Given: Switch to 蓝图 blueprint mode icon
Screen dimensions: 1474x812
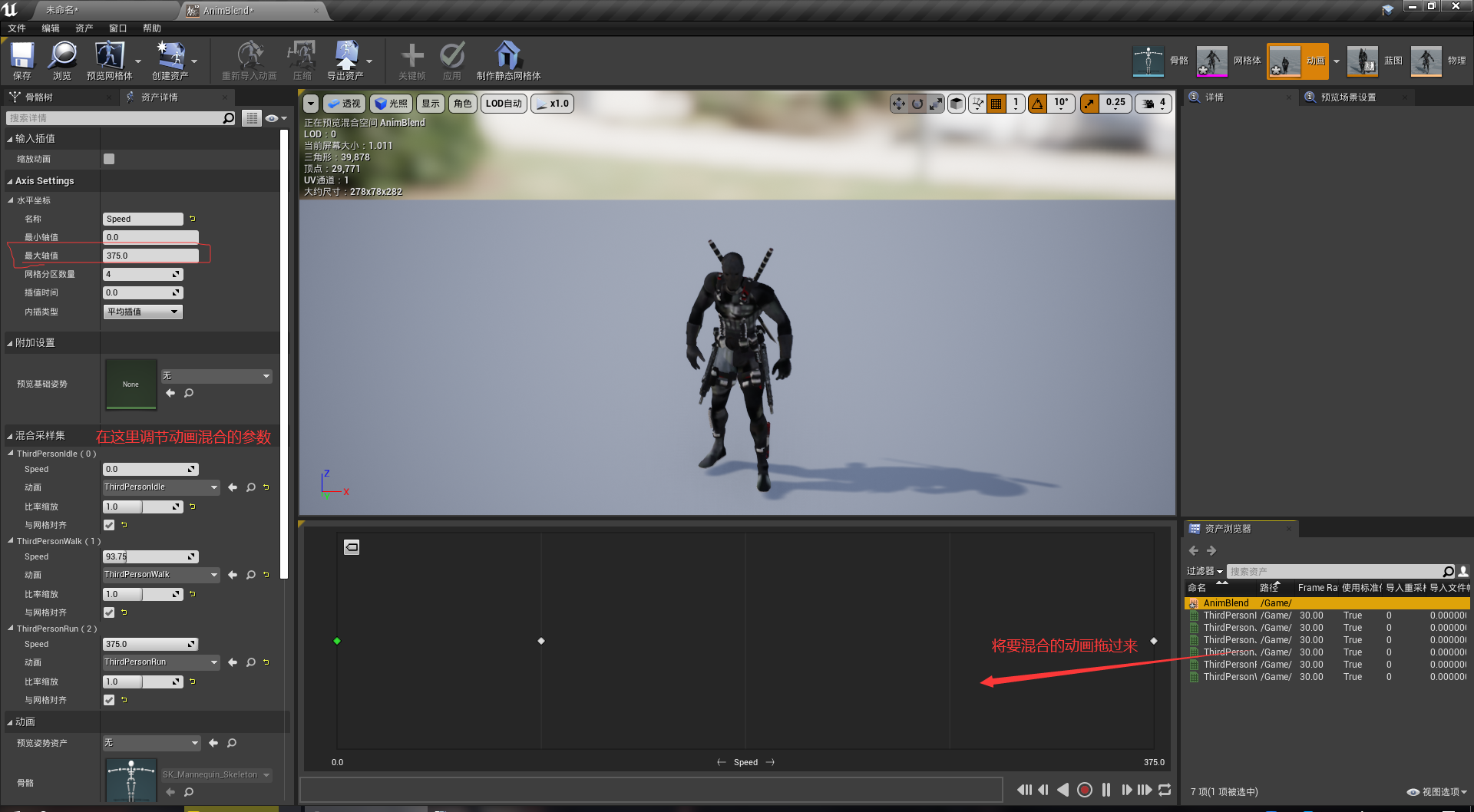Looking at the screenshot, I should (1363, 61).
